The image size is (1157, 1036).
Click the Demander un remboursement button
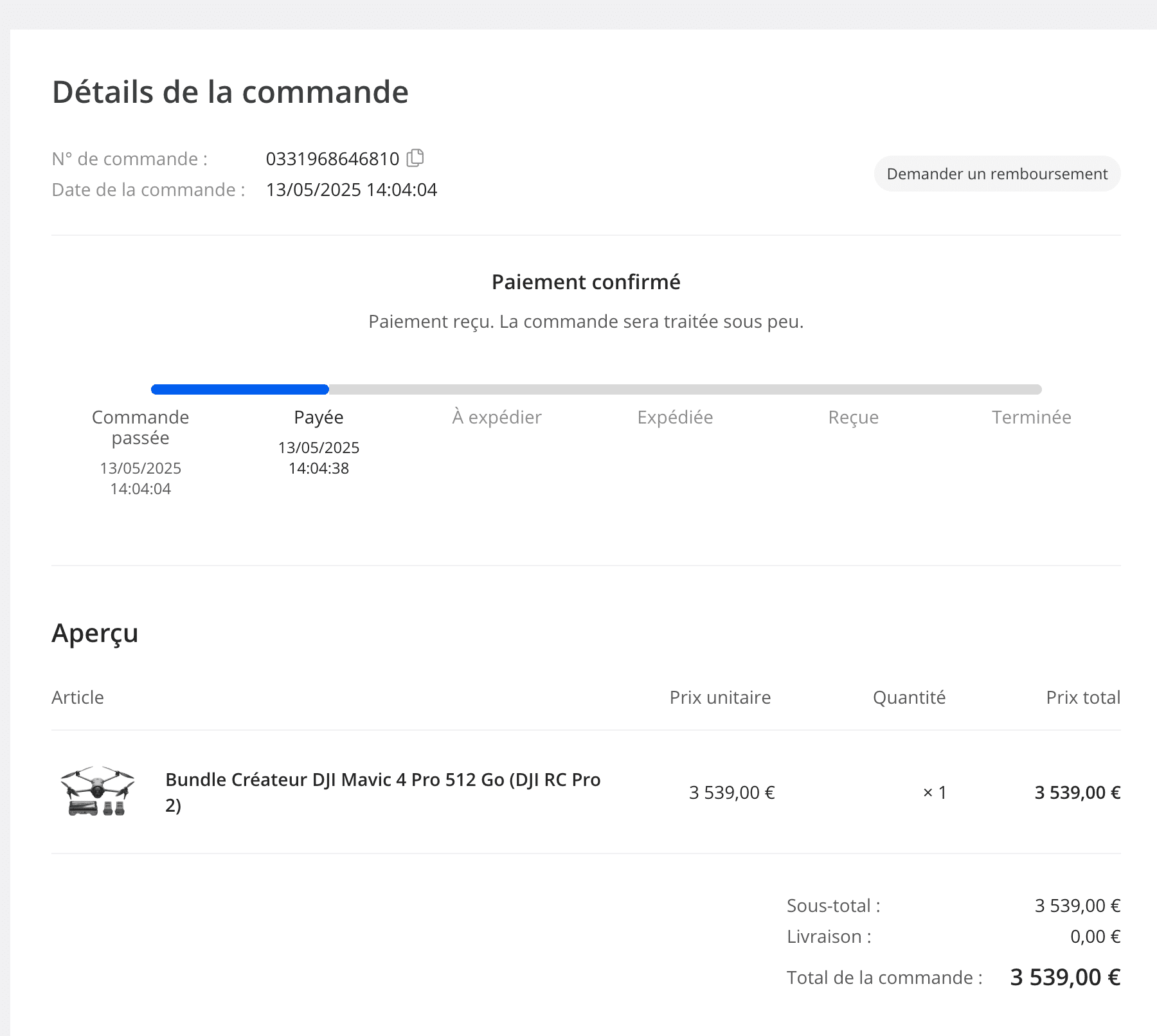(x=997, y=174)
